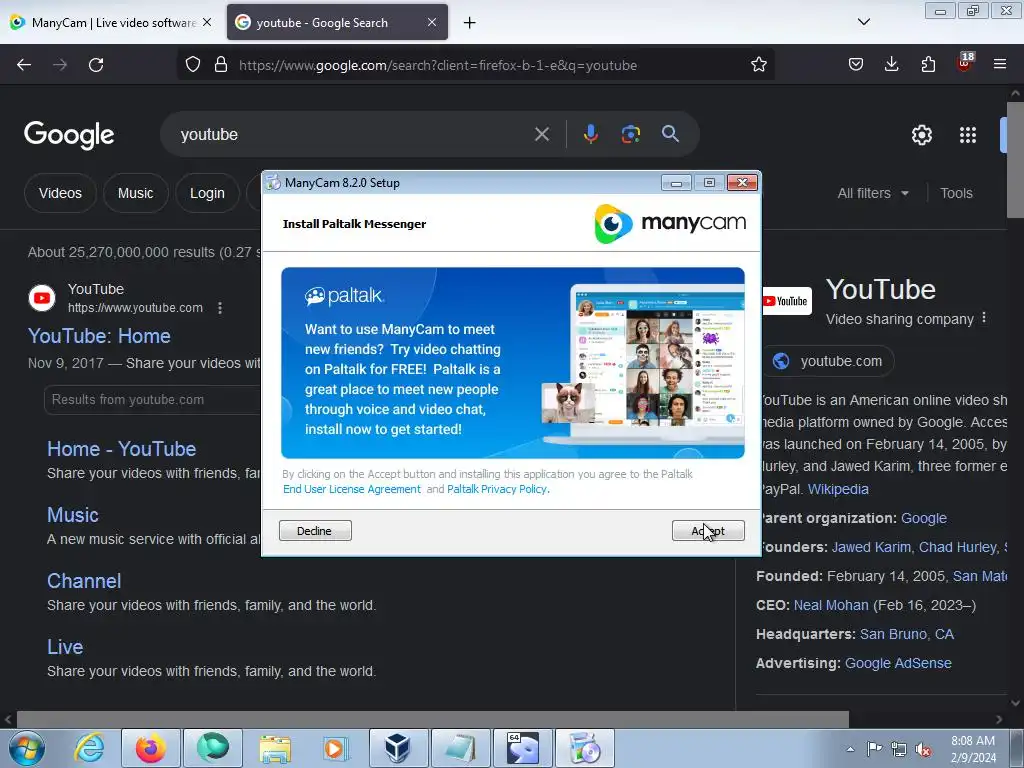Open the ManyCam setup taskbar icon
Image resolution: width=1024 pixels, height=768 pixels.
pyautogui.click(x=584, y=748)
